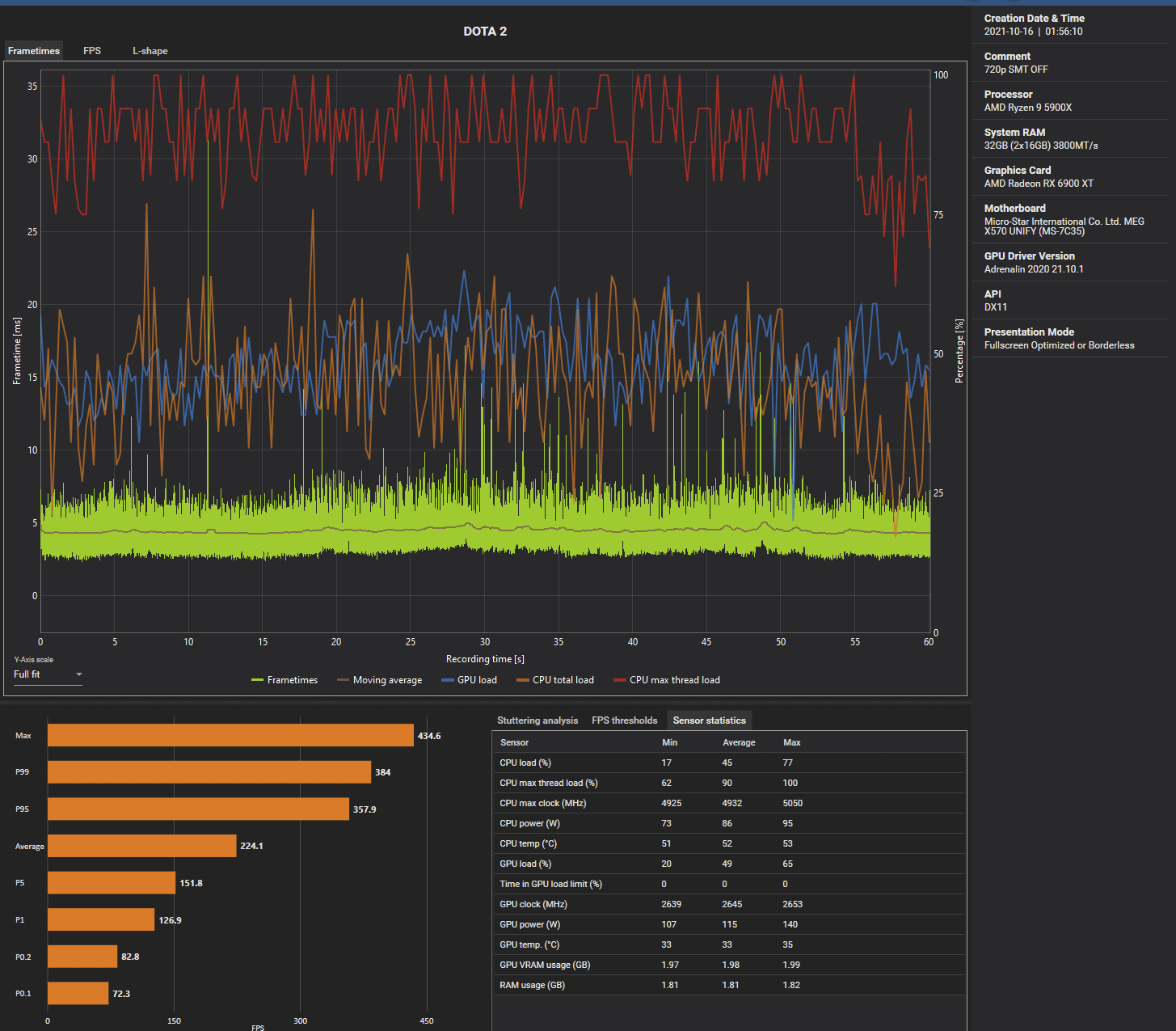1176x1031 pixels.
Task: Click the P99 bar showing 384
Action: point(209,772)
